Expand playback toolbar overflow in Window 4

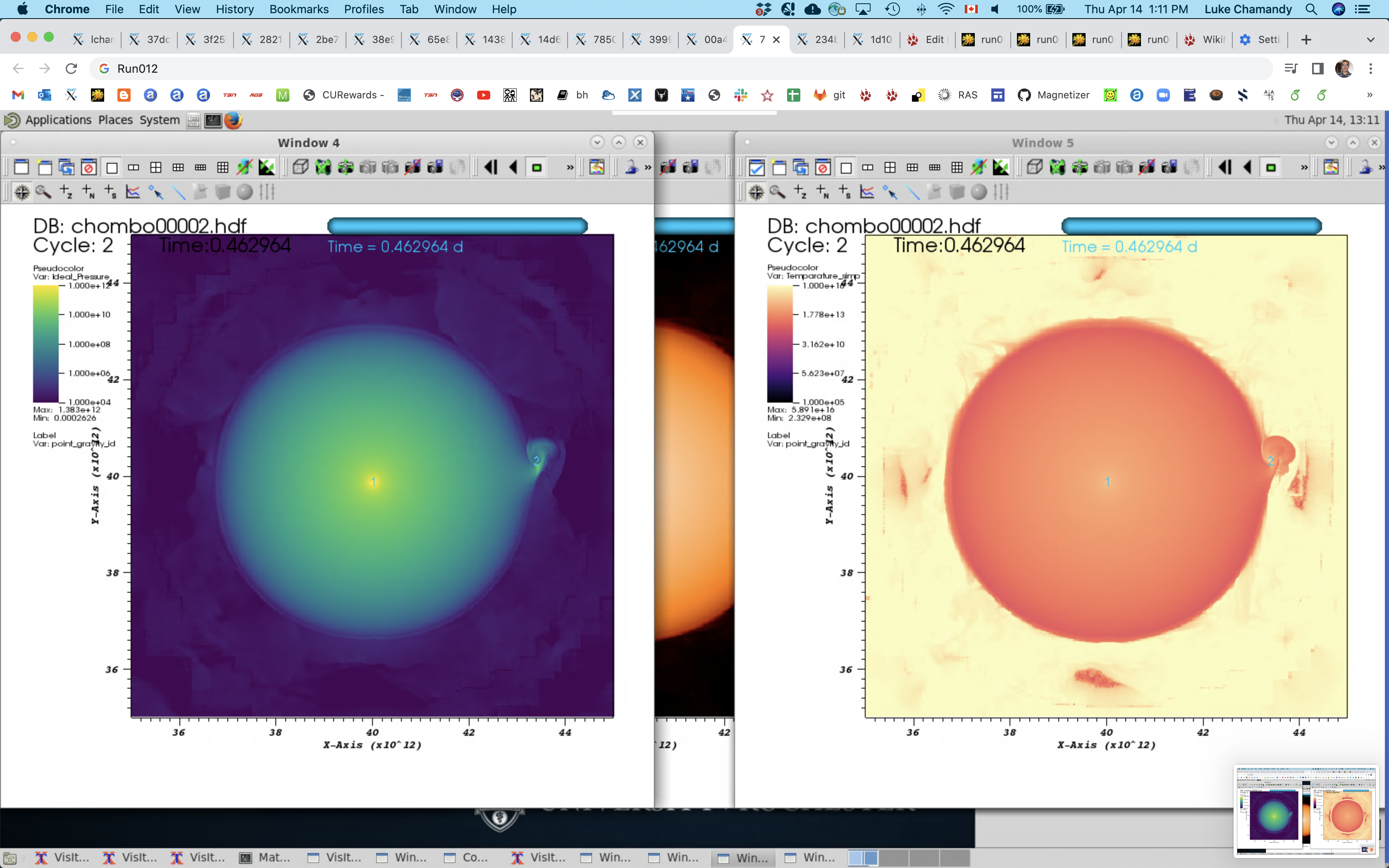pyautogui.click(x=570, y=167)
